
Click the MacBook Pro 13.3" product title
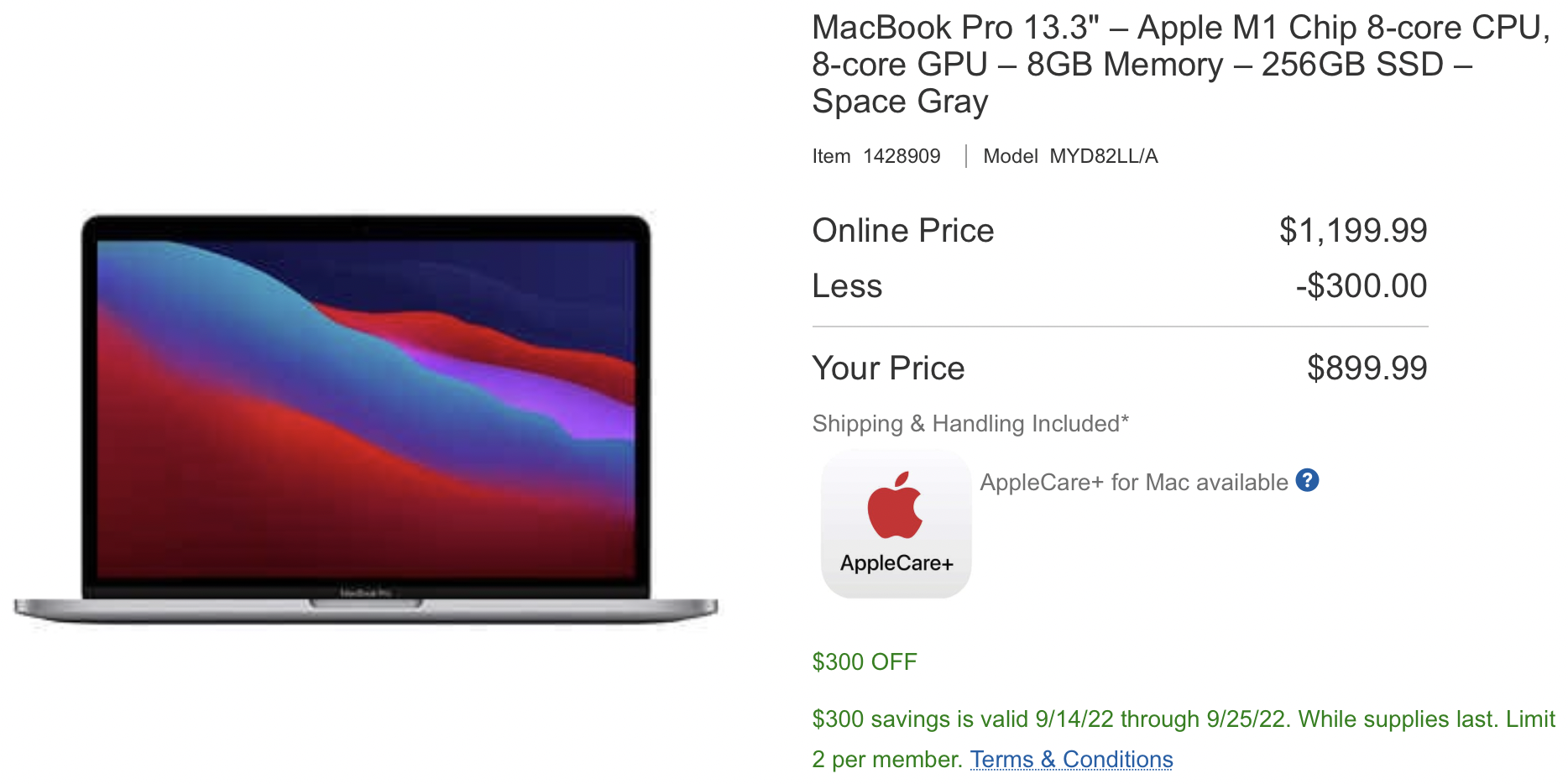[x=1180, y=65]
